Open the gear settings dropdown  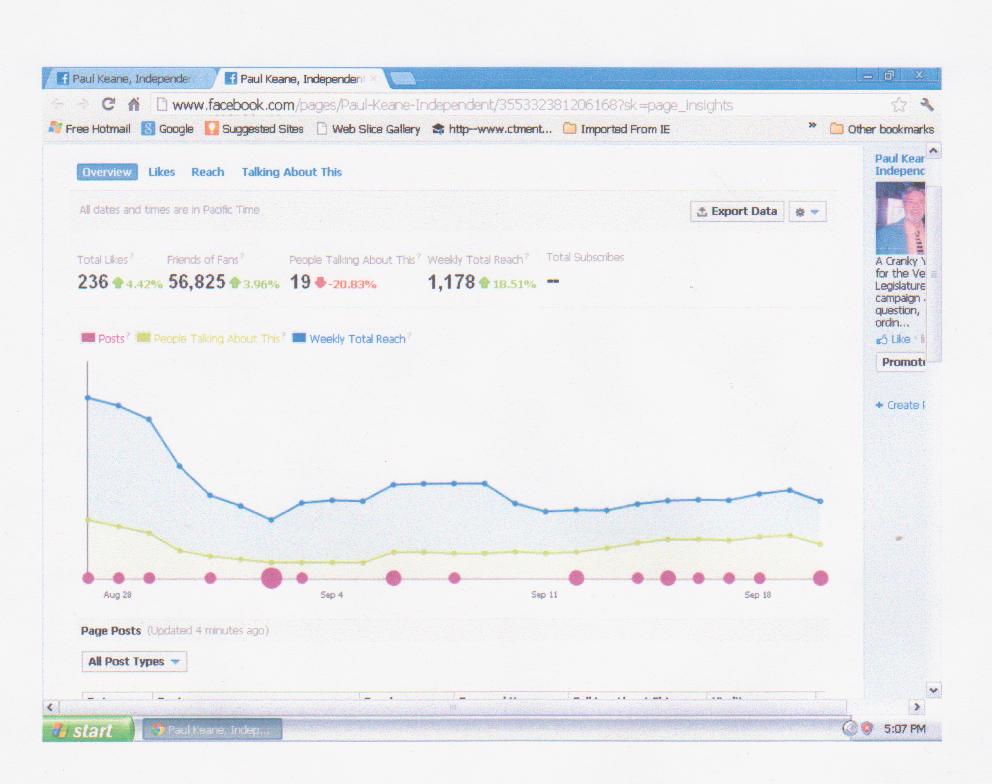[x=807, y=211]
